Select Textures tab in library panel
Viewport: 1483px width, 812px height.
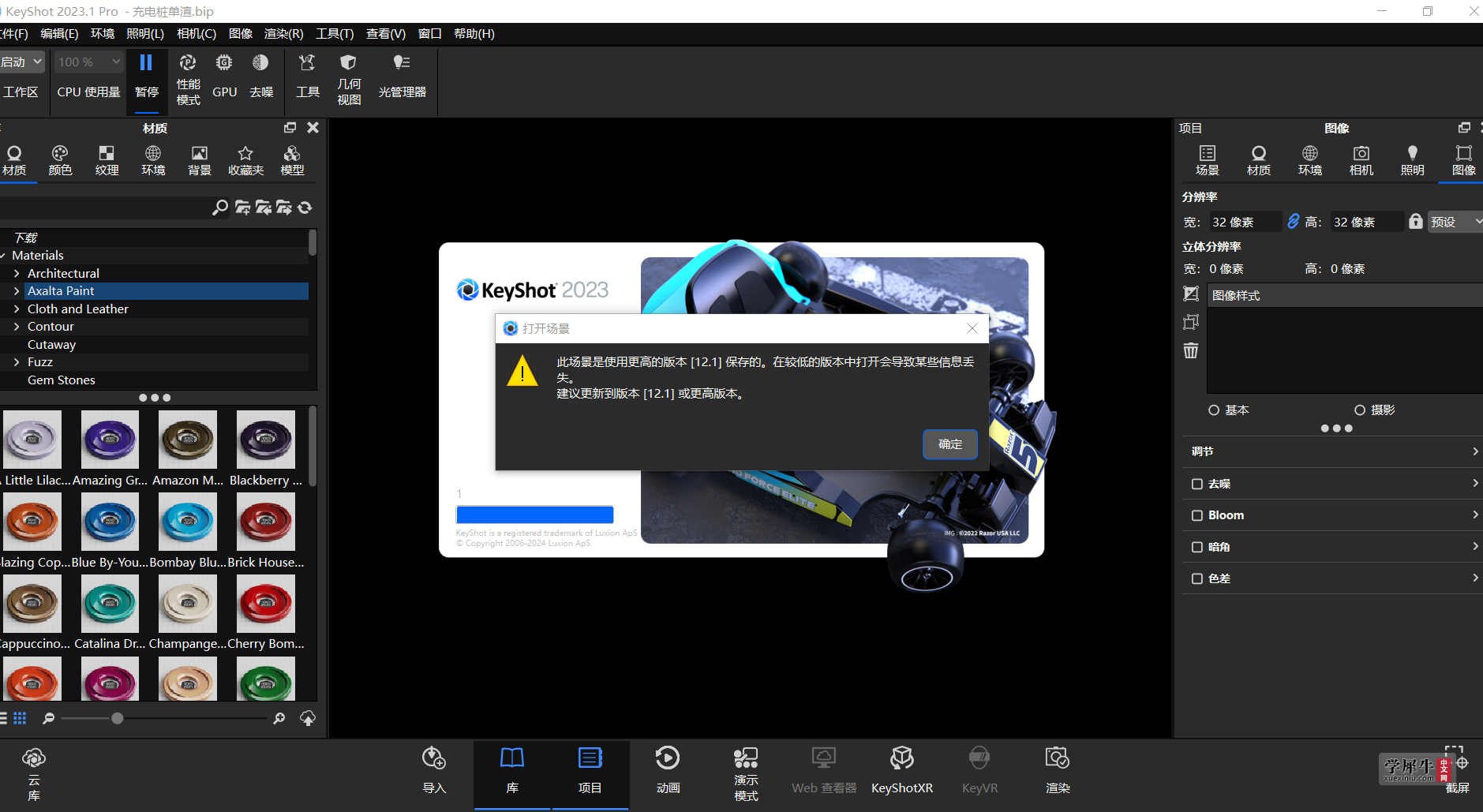point(107,160)
